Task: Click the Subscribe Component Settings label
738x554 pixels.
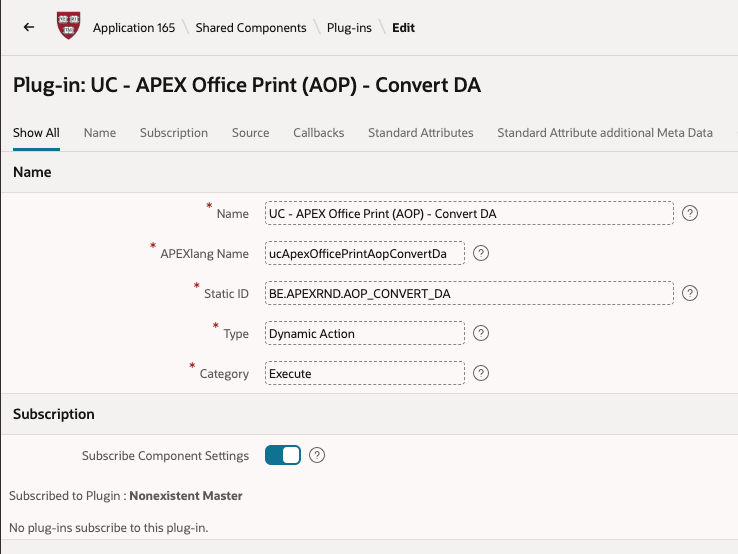Action: coord(165,456)
